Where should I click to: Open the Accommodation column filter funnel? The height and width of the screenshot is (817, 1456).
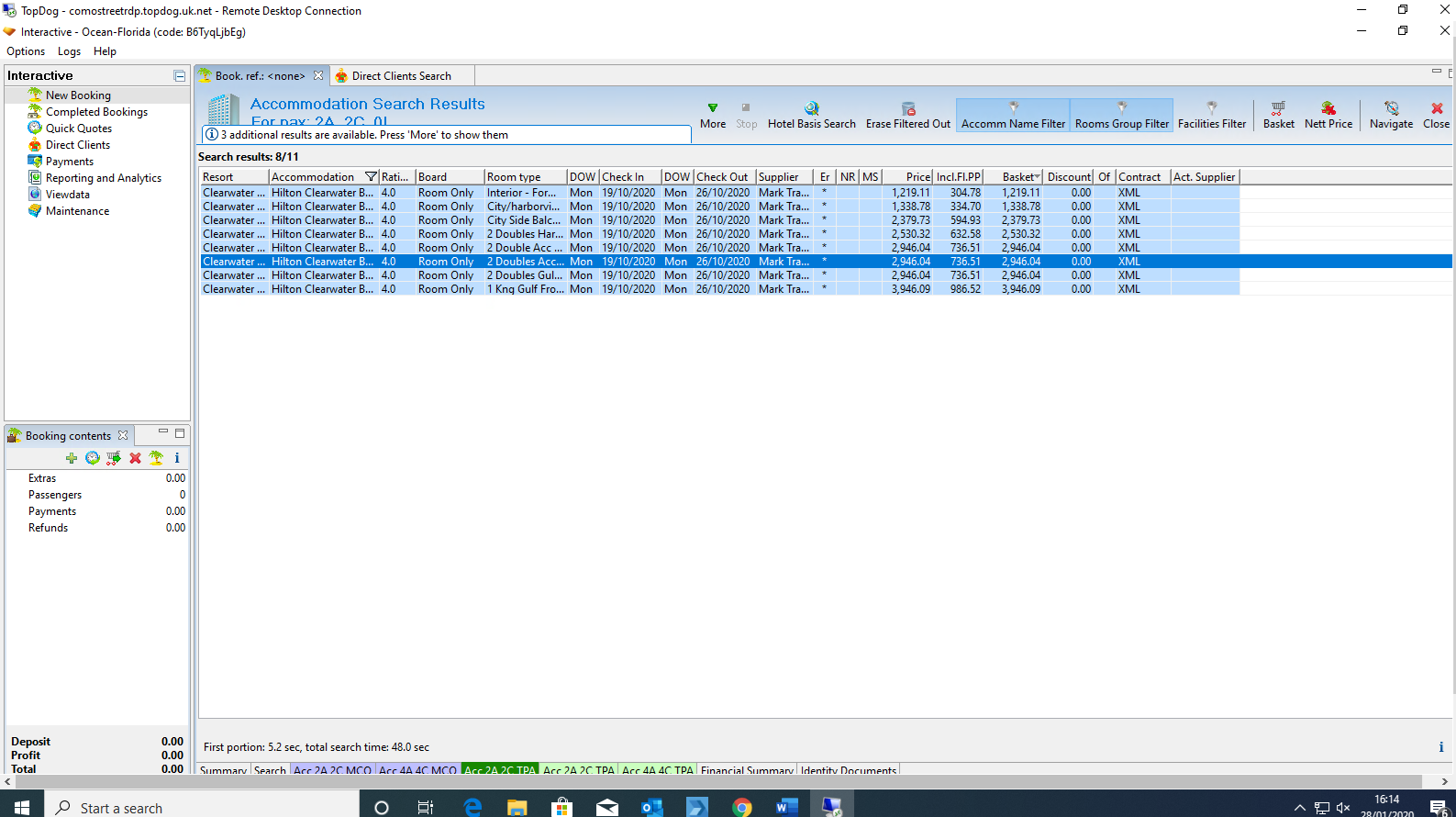click(x=371, y=177)
